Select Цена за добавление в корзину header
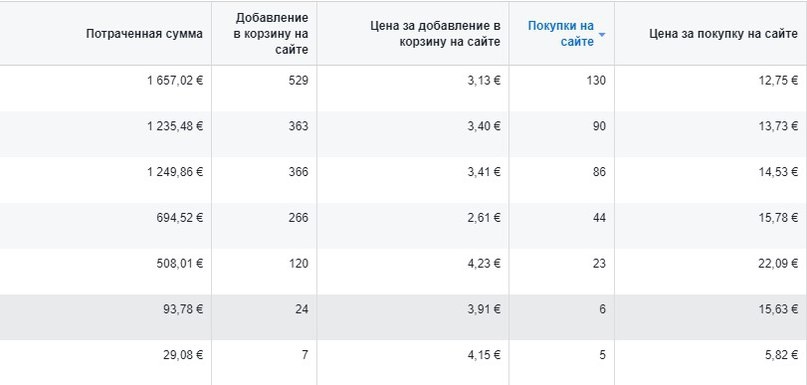Viewport: 807px width, 385px height. (x=435, y=33)
